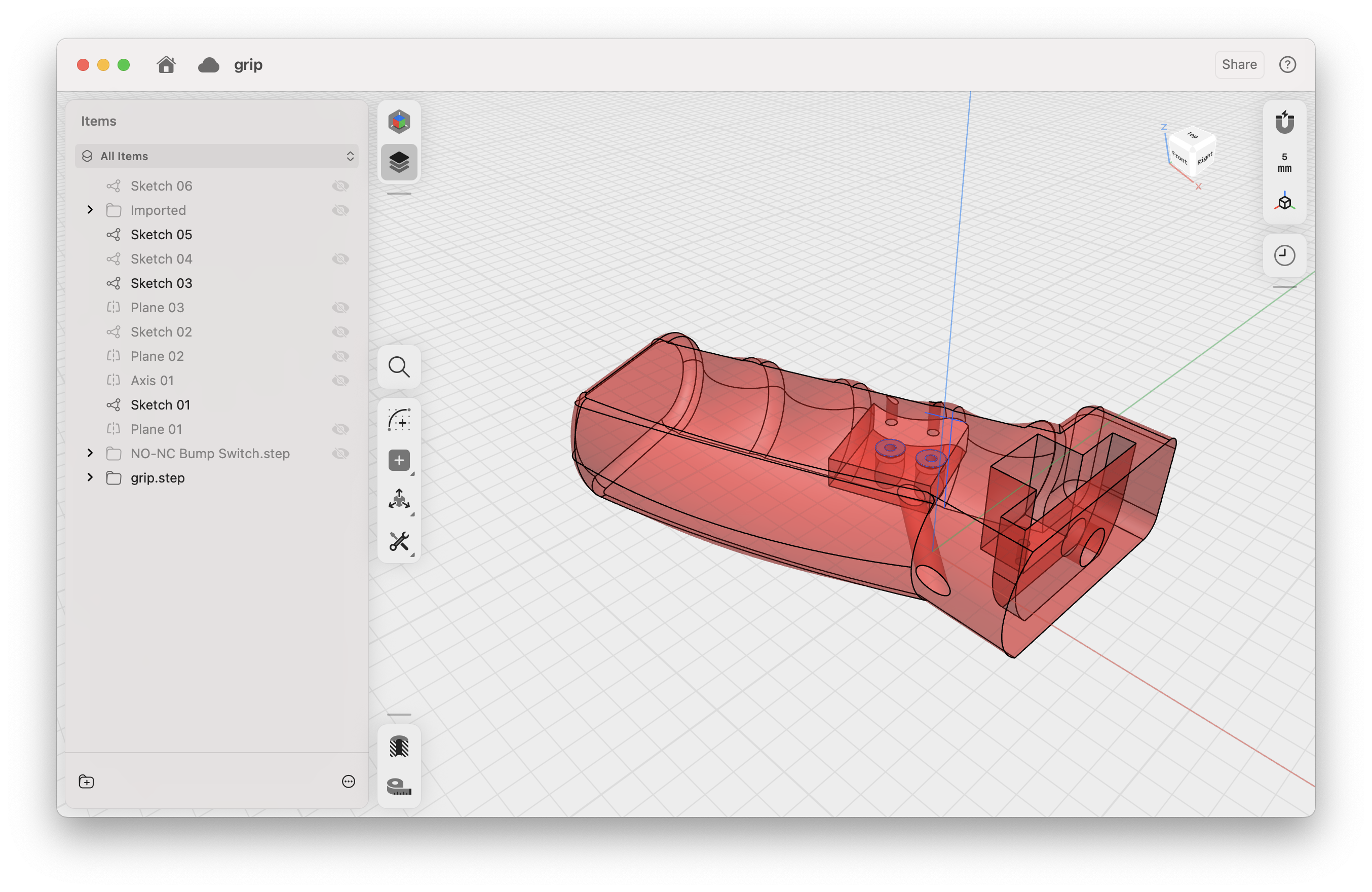Click the orientation cube Top face

click(1192, 136)
